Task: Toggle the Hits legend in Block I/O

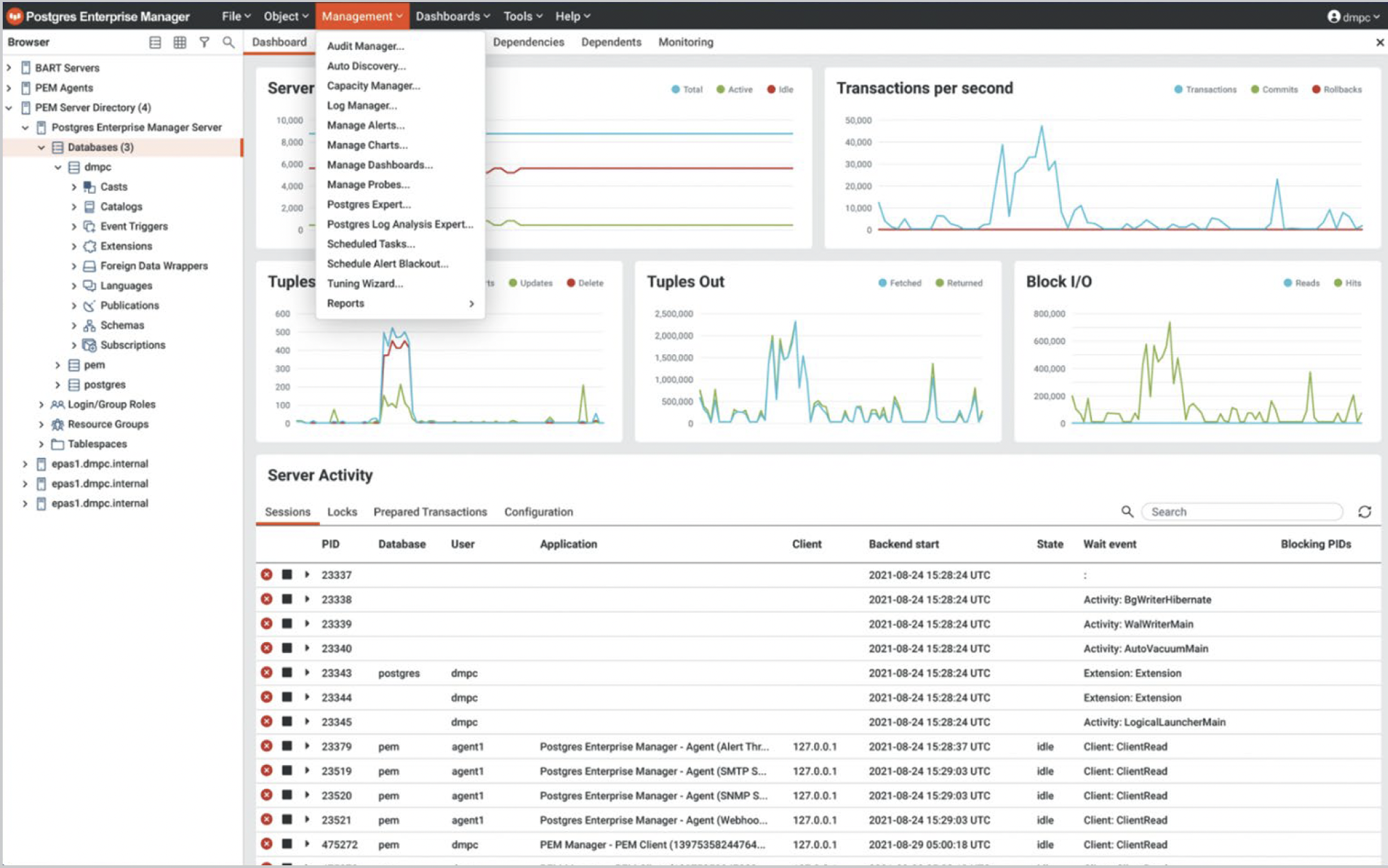Action: (x=1347, y=283)
